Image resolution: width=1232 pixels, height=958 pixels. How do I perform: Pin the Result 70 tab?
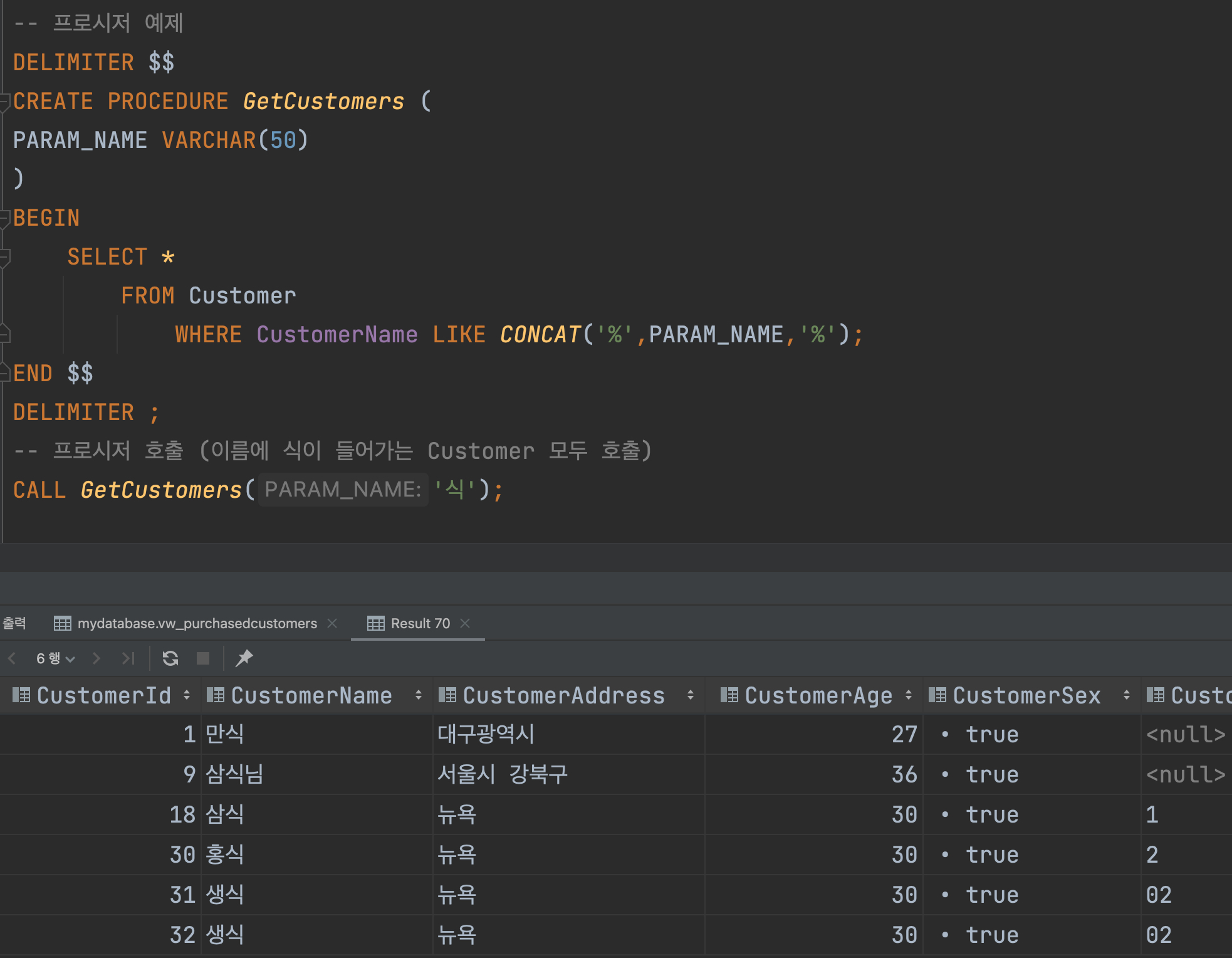click(x=244, y=658)
